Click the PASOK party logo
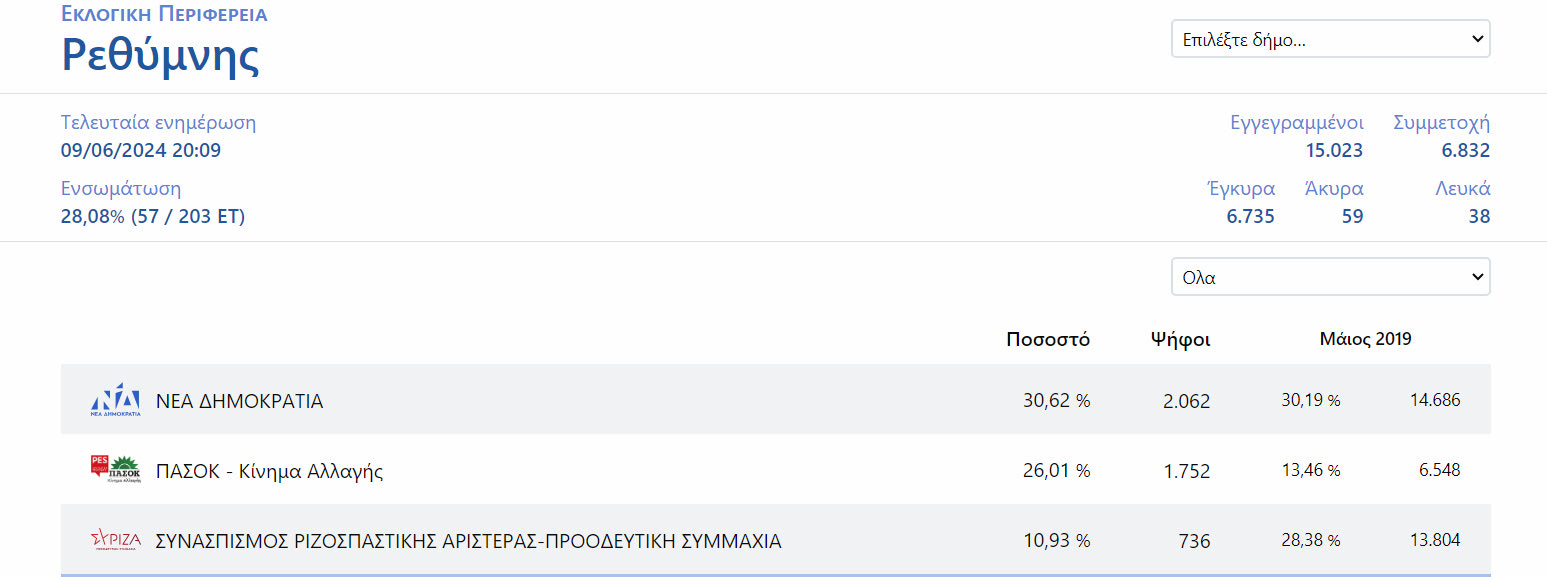This screenshot has width=1547, height=577. pyautogui.click(x=114, y=470)
